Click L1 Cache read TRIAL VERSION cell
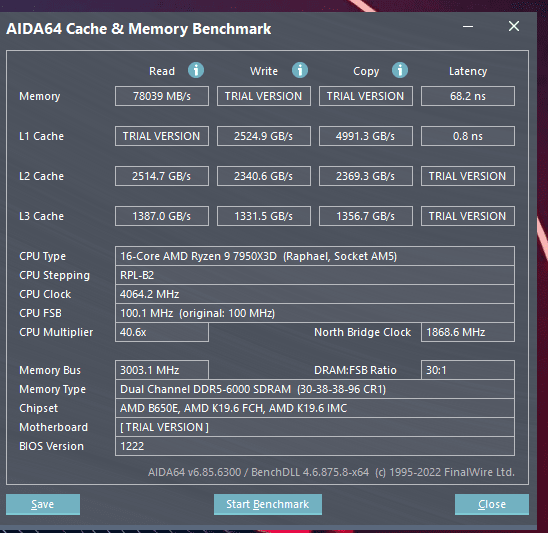The width and height of the screenshot is (548, 533). pos(162,136)
